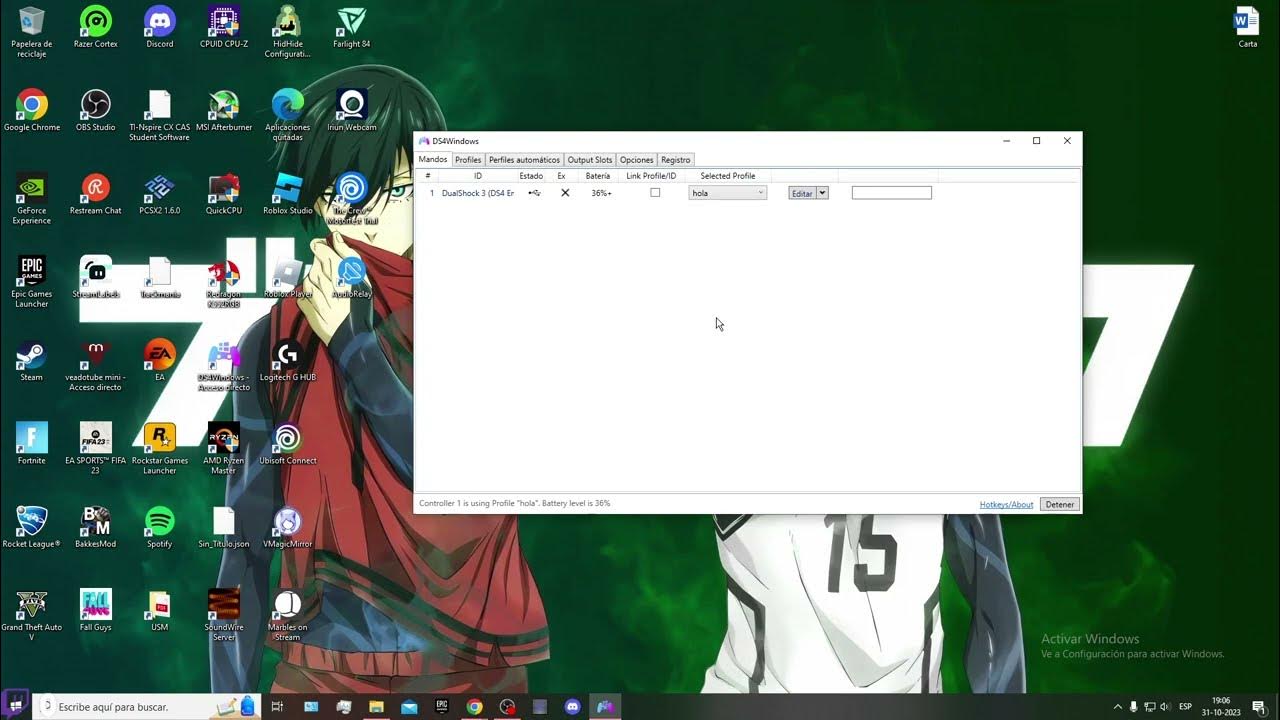Click the 36% battery value
Image resolution: width=1280 pixels, height=720 pixels.
click(x=601, y=193)
